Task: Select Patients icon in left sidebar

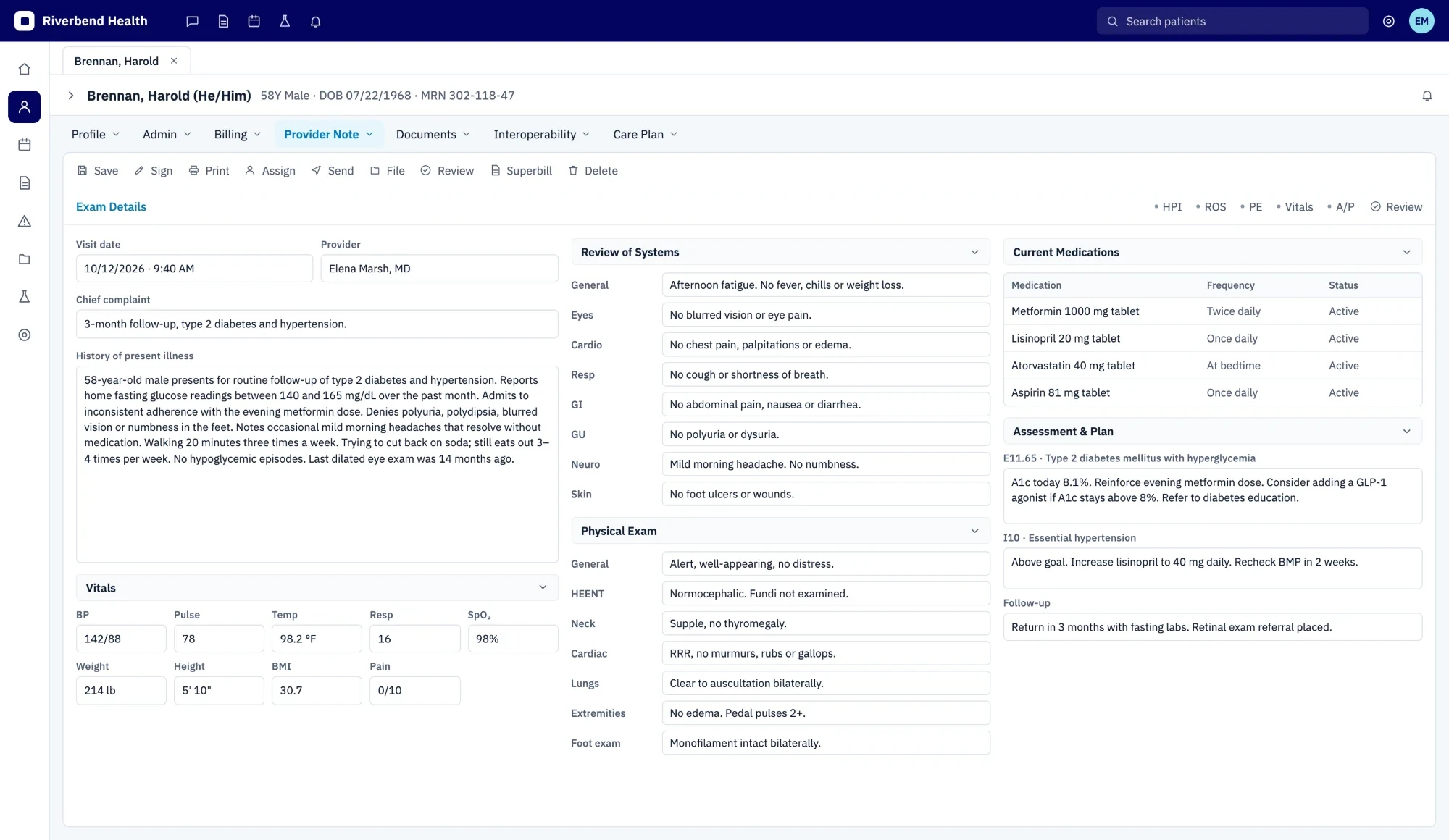Action: pyautogui.click(x=25, y=107)
